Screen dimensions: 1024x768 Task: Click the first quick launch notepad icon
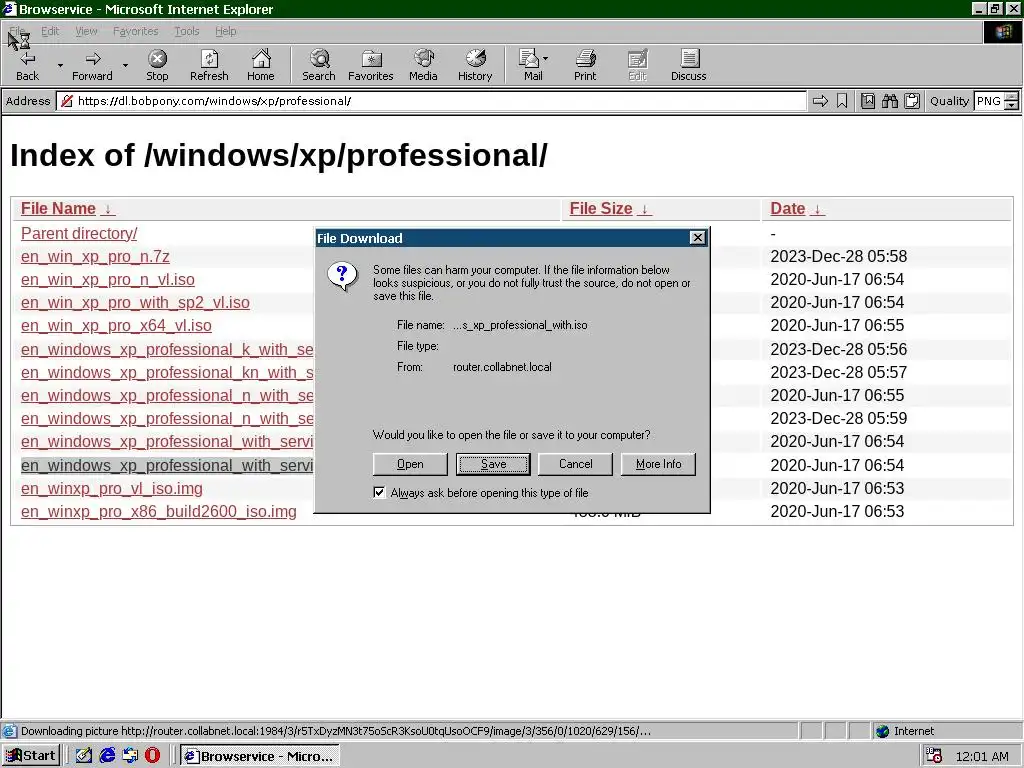click(84, 756)
